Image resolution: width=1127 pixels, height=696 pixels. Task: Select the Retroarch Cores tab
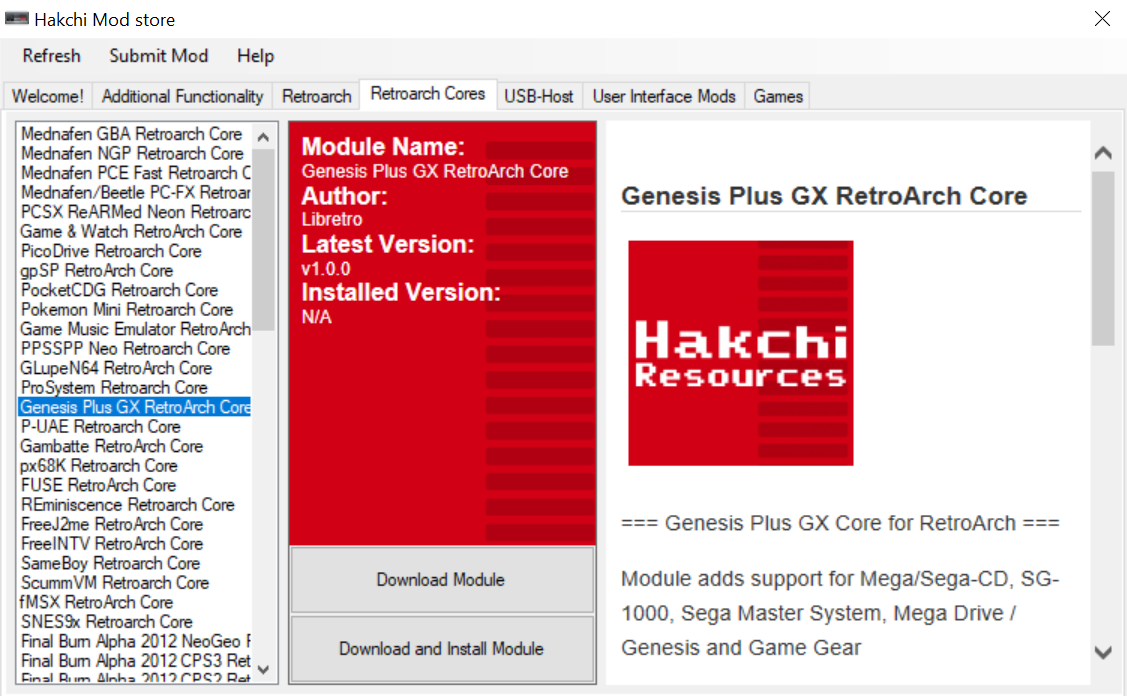pyautogui.click(x=428, y=94)
